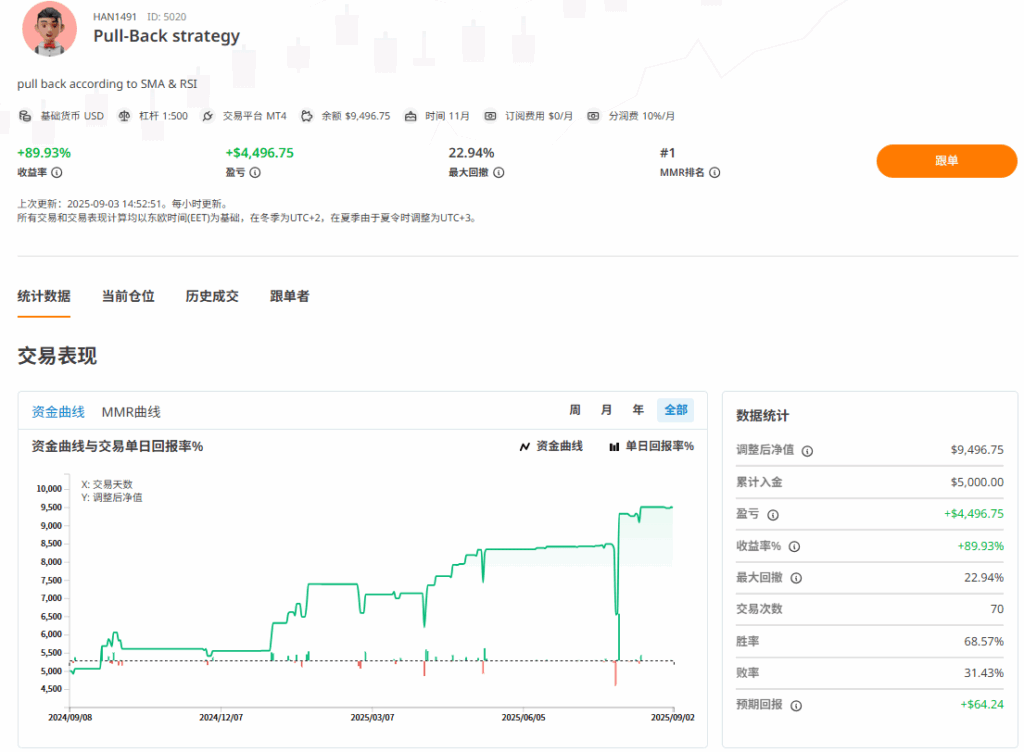
Task: Click info icon beside top 最大回撤
Action: [x=498, y=173]
